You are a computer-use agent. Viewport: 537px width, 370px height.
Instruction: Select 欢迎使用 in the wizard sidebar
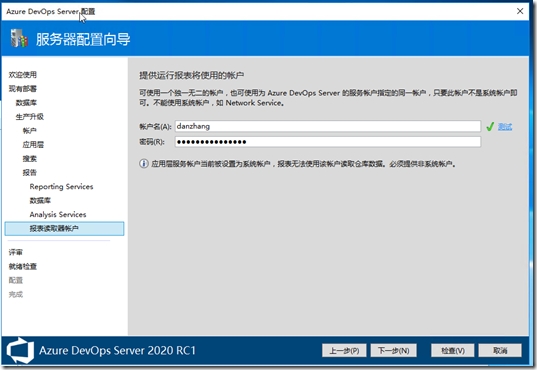coord(23,75)
